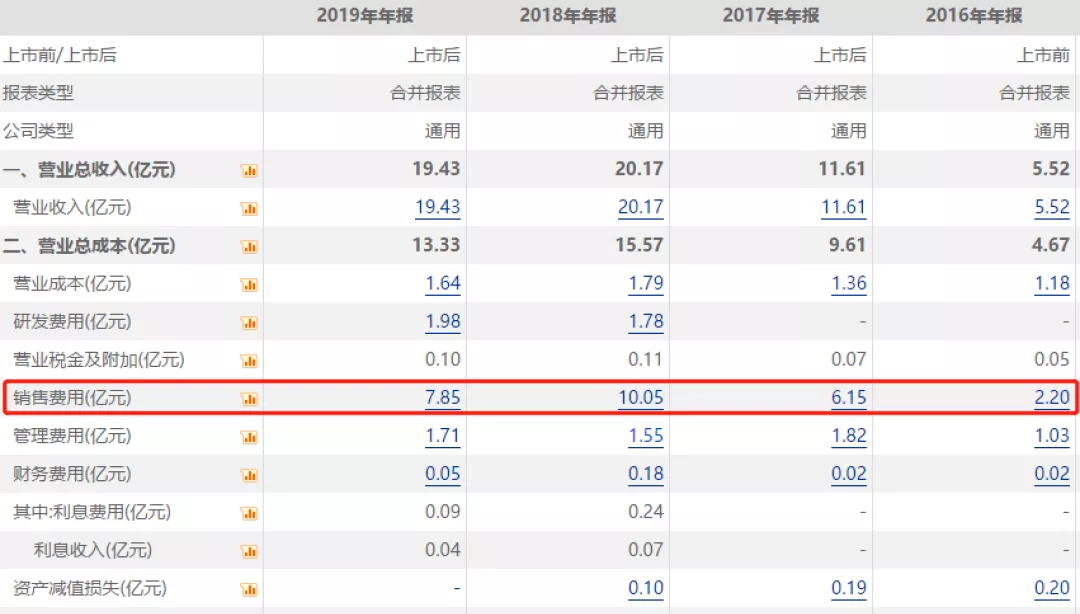Show chart for 管理费用 row
Screen dimensions: 1080x614
(249, 437)
